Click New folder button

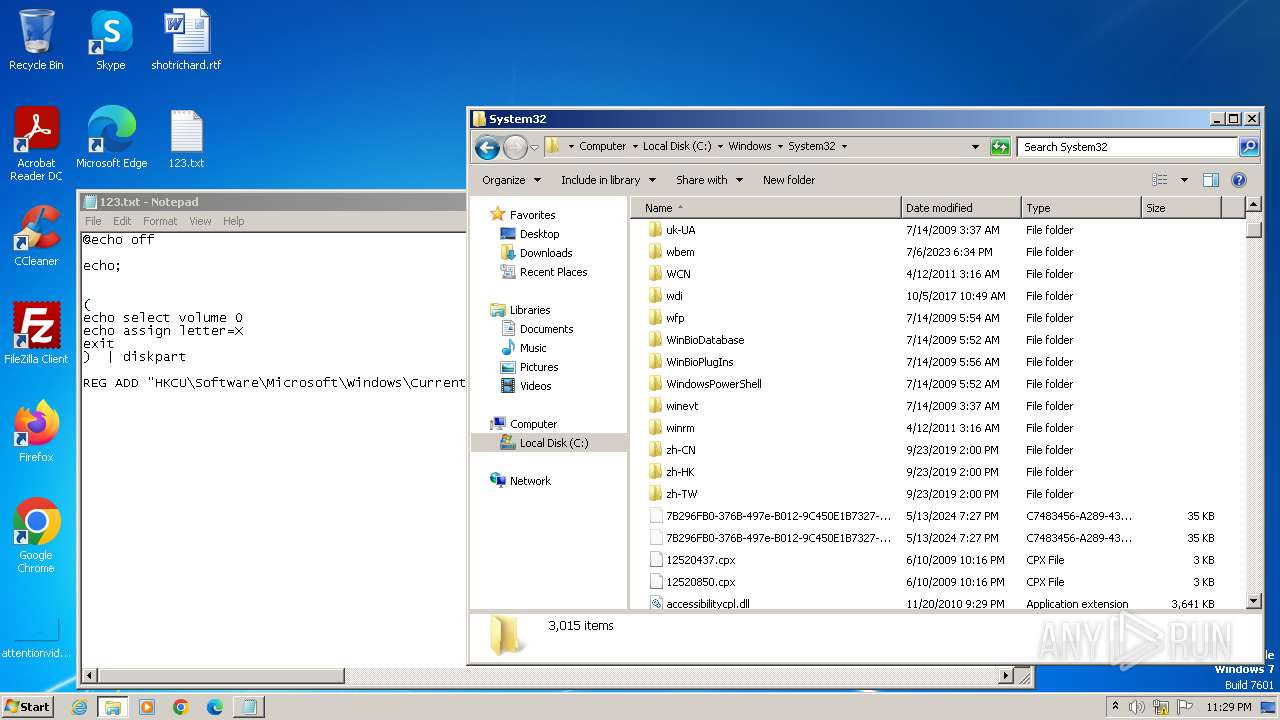click(x=789, y=180)
